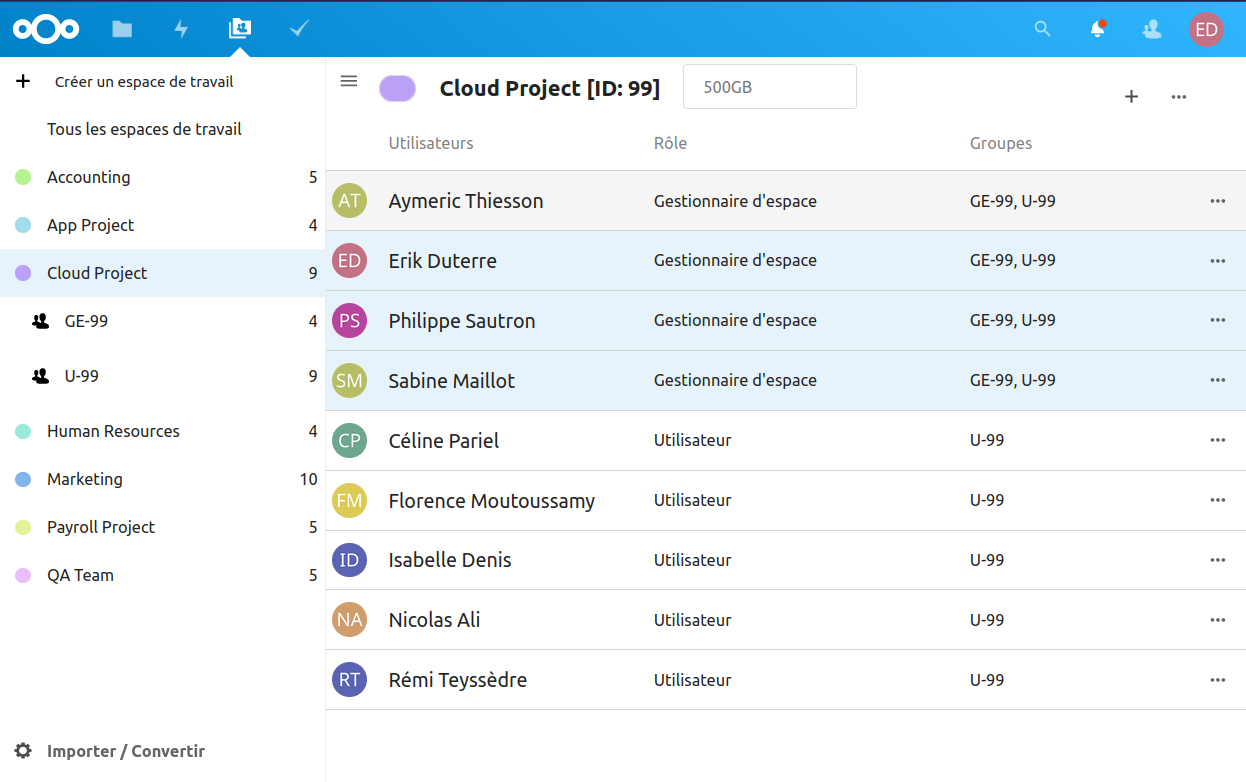The width and height of the screenshot is (1246, 782).
Task: Click the name Rémi Teyssèdre
Action: coord(458,680)
